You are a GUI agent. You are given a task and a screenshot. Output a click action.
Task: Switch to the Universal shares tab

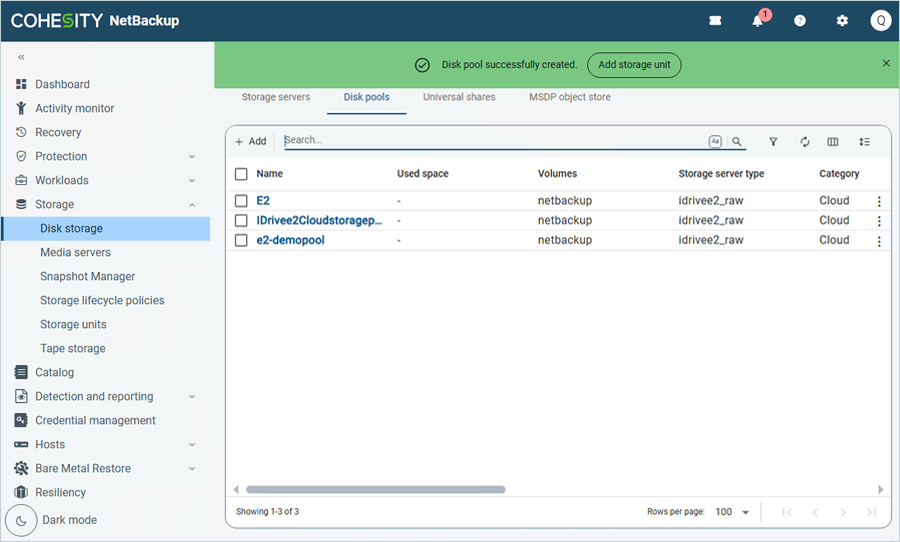[x=458, y=97]
